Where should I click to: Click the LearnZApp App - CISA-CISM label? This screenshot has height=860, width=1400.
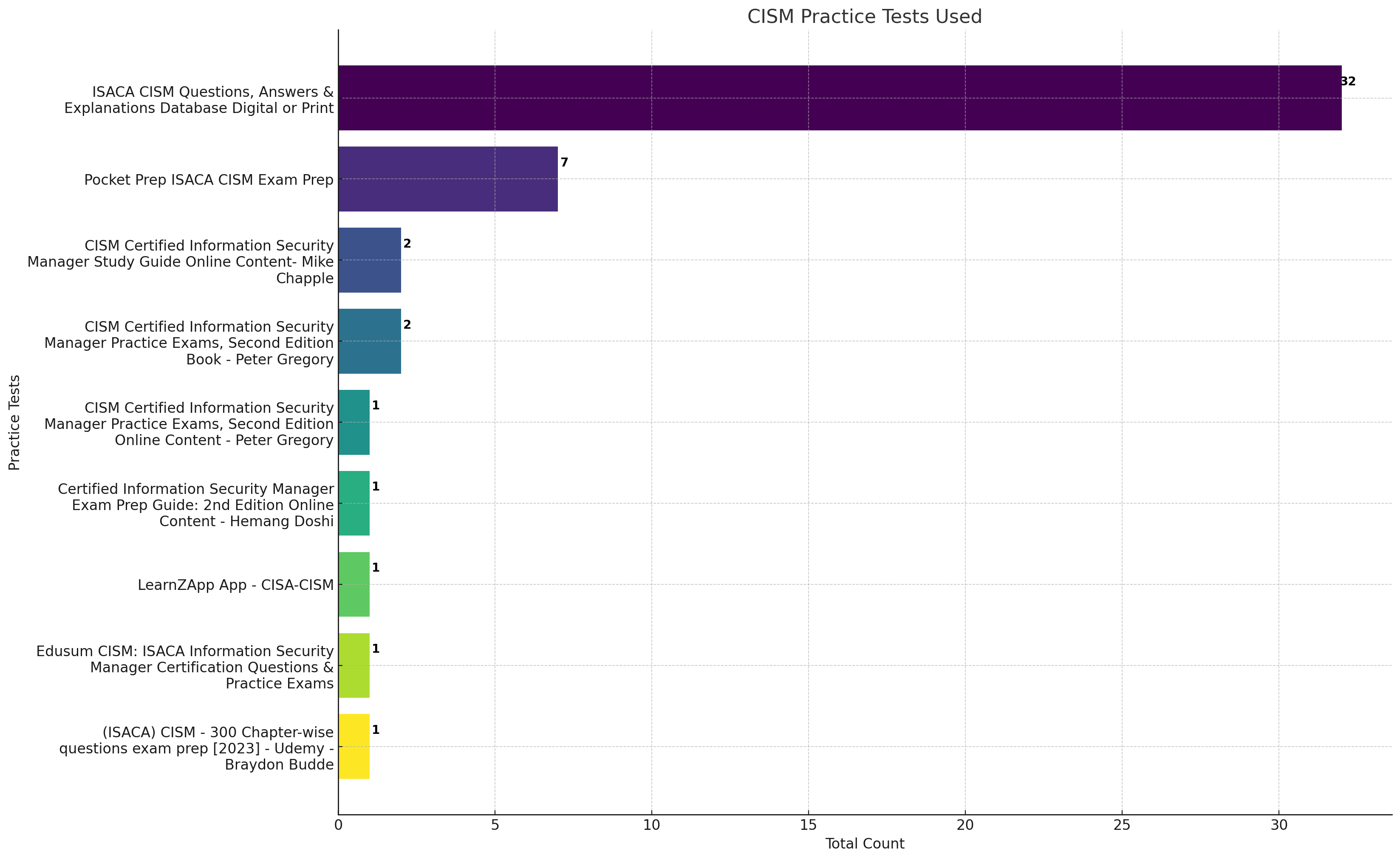(x=235, y=585)
